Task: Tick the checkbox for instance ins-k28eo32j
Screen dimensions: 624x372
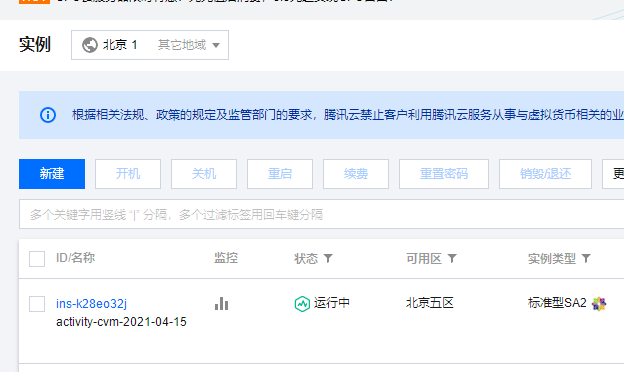Action: 37,304
